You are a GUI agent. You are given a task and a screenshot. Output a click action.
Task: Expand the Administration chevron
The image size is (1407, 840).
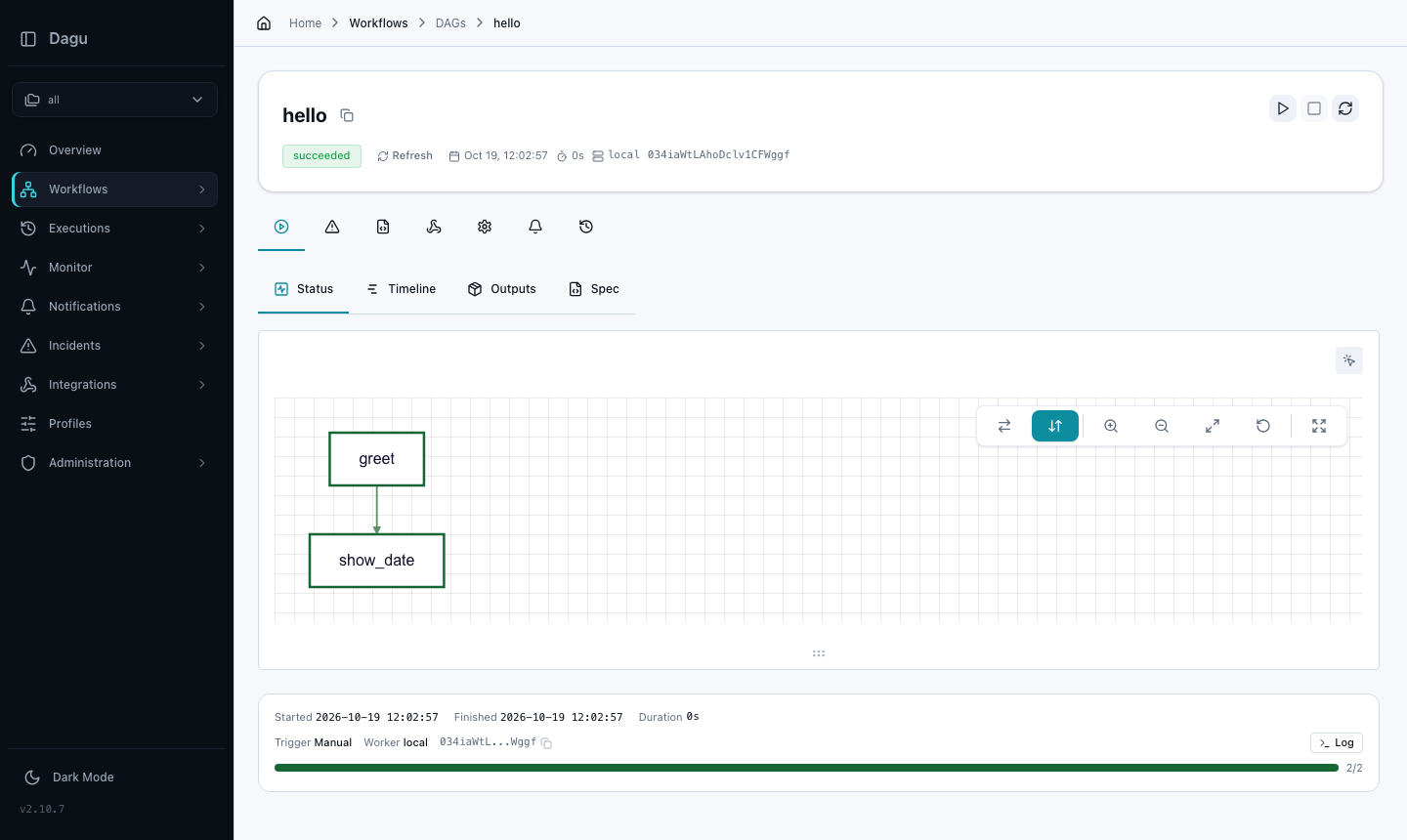(202, 463)
